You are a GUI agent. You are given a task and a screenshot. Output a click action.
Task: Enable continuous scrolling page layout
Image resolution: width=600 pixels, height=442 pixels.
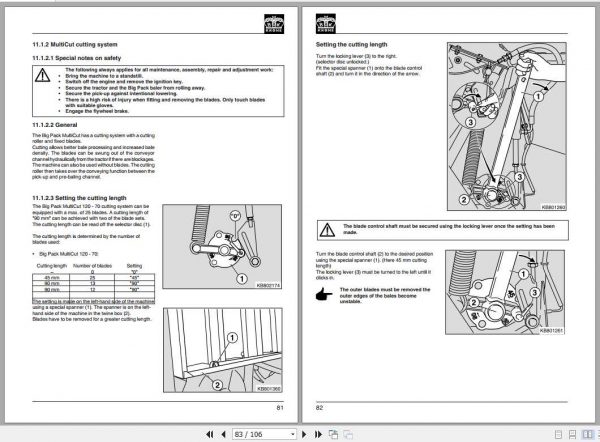[572, 434]
